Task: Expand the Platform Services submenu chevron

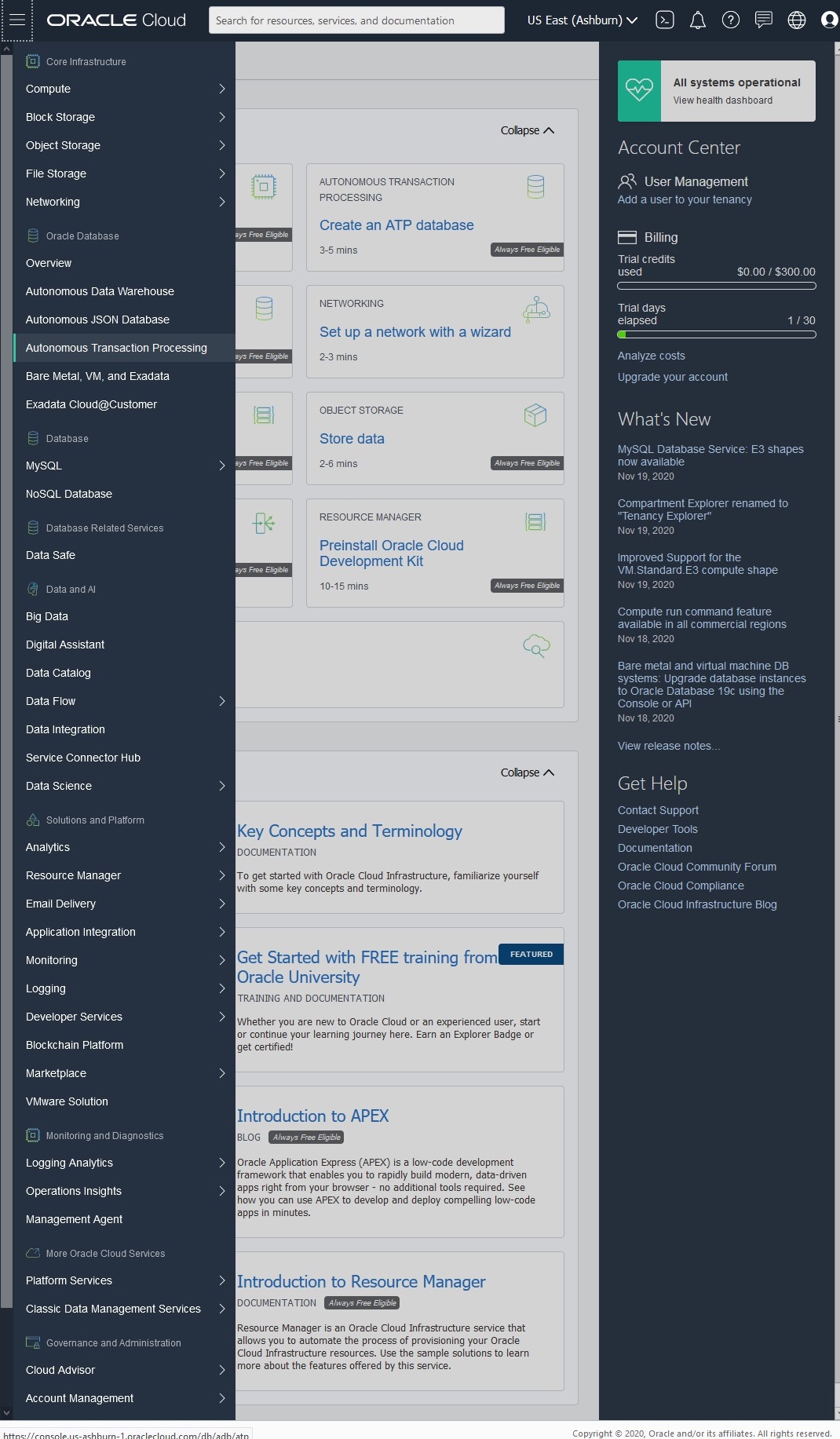Action: [222, 1280]
